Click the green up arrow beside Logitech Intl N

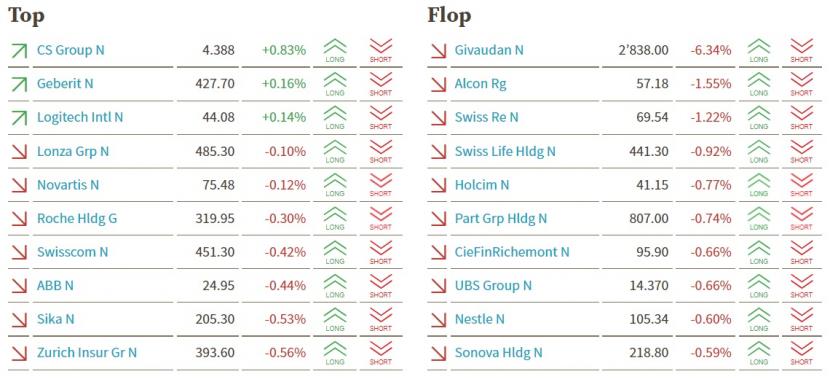pyautogui.click(x=19, y=117)
